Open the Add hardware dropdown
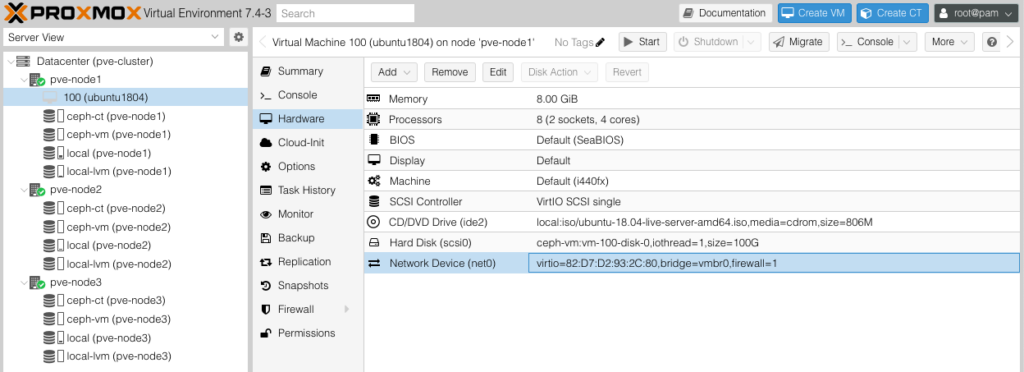 point(394,72)
